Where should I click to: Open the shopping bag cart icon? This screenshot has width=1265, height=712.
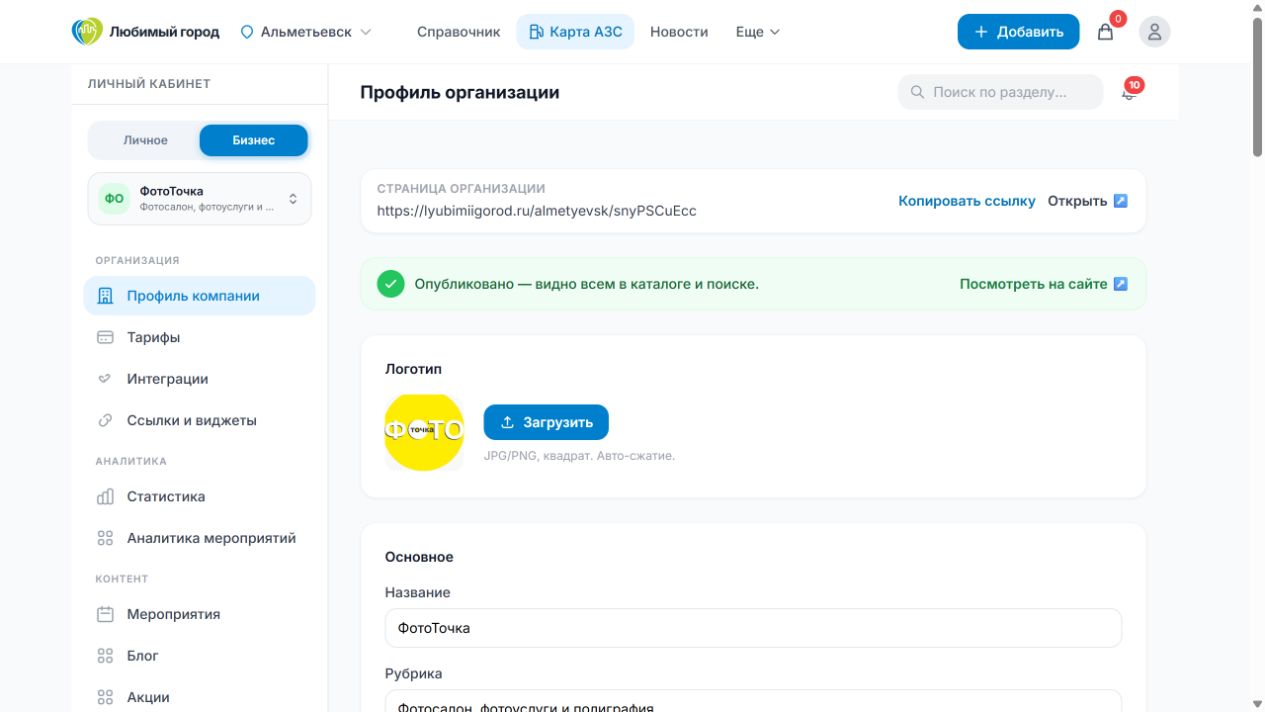(x=1105, y=32)
